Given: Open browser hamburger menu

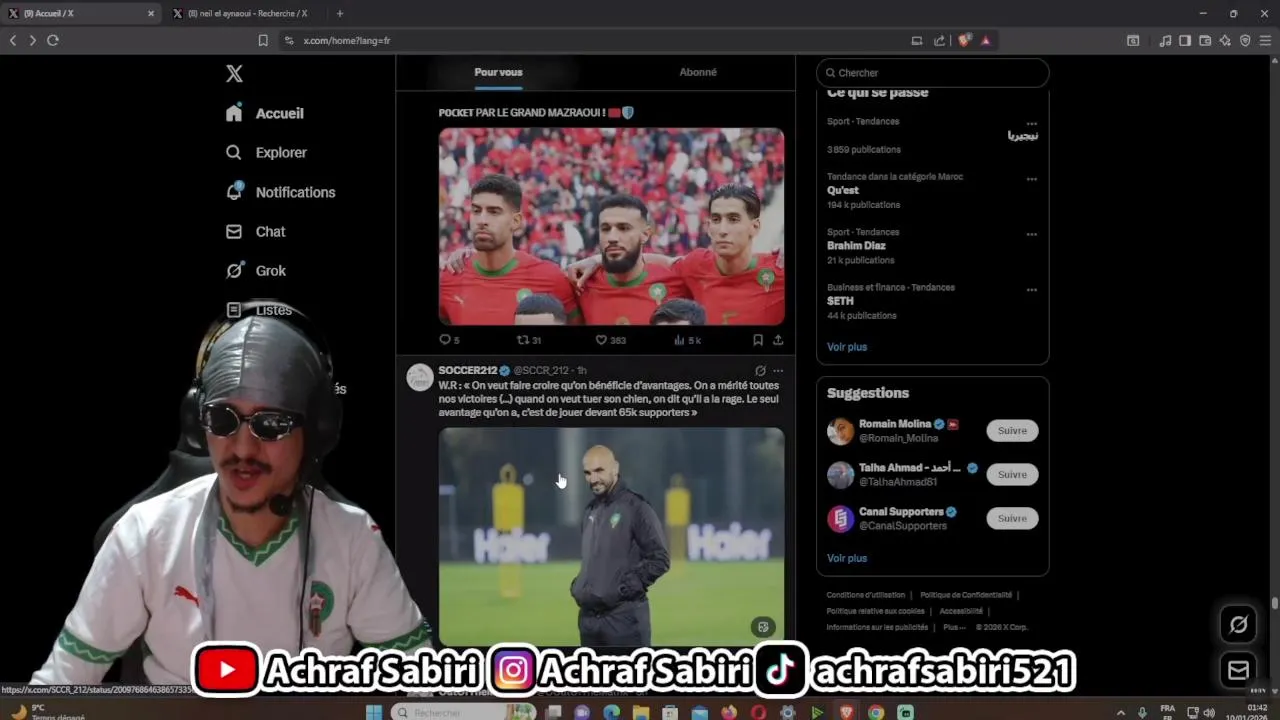Looking at the screenshot, I should tap(1266, 40).
